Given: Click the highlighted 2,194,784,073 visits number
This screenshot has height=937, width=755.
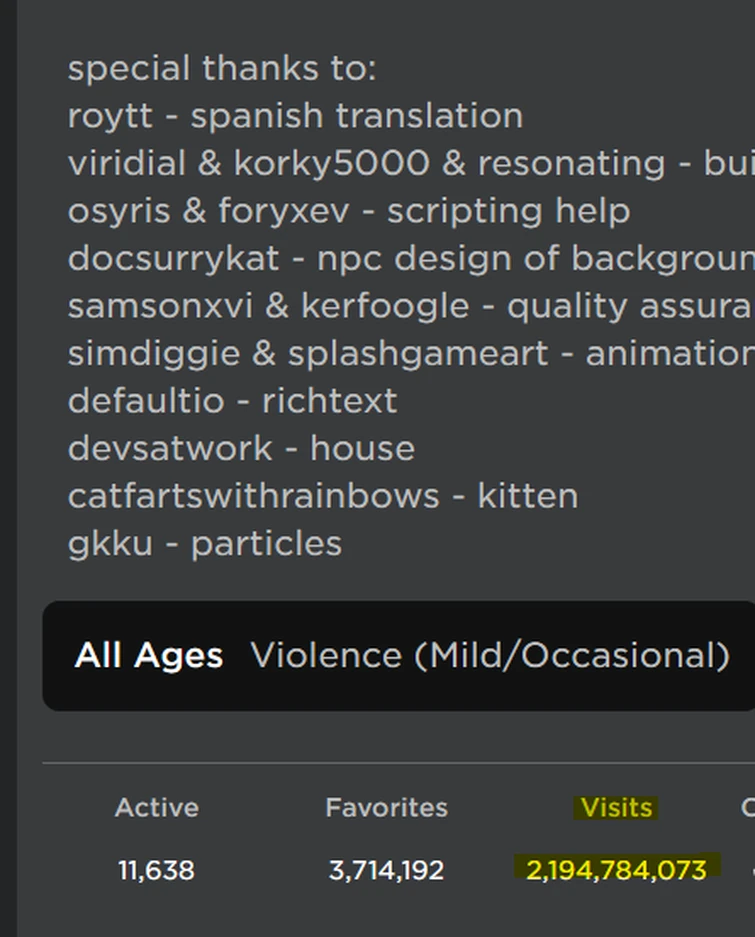Looking at the screenshot, I should tap(616, 870).
